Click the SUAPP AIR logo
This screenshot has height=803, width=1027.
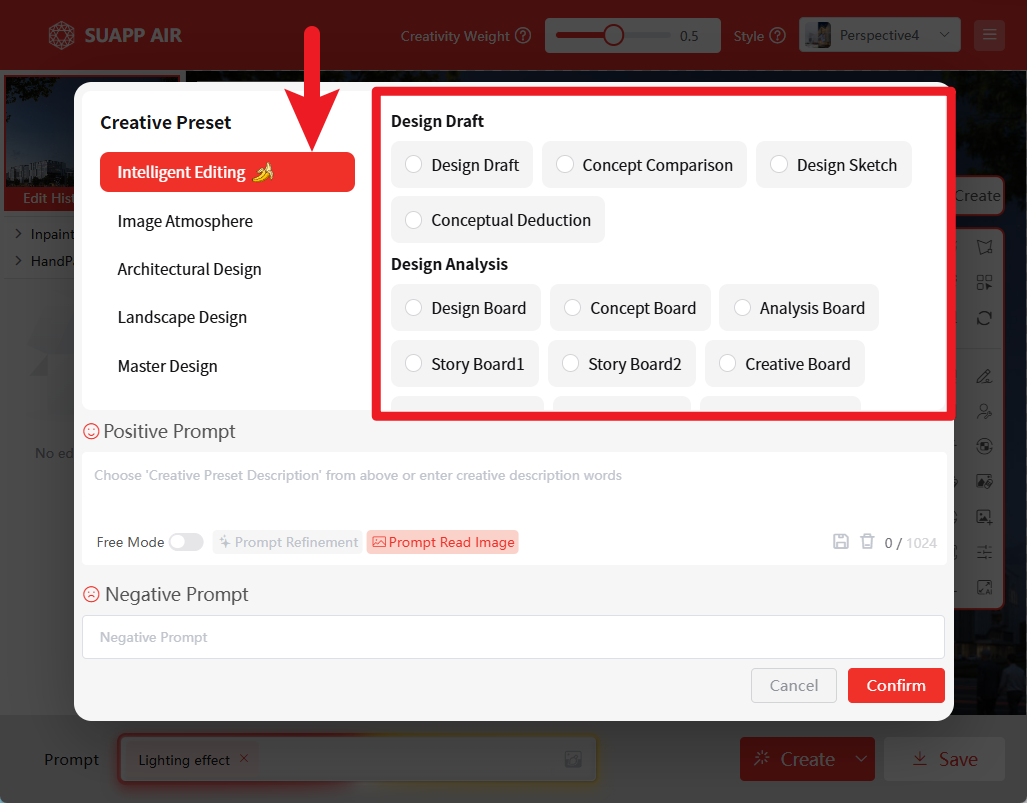click(115, 36)
